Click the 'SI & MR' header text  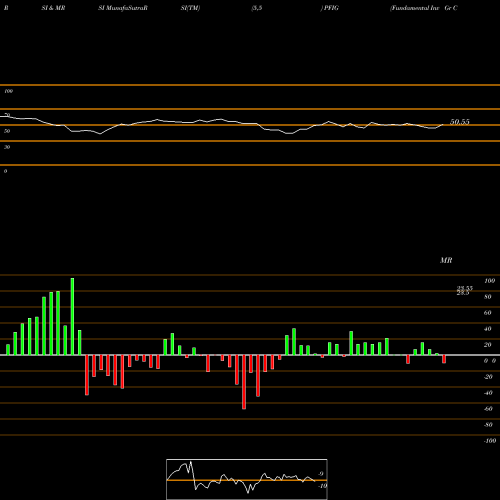(x=53, y=8)
